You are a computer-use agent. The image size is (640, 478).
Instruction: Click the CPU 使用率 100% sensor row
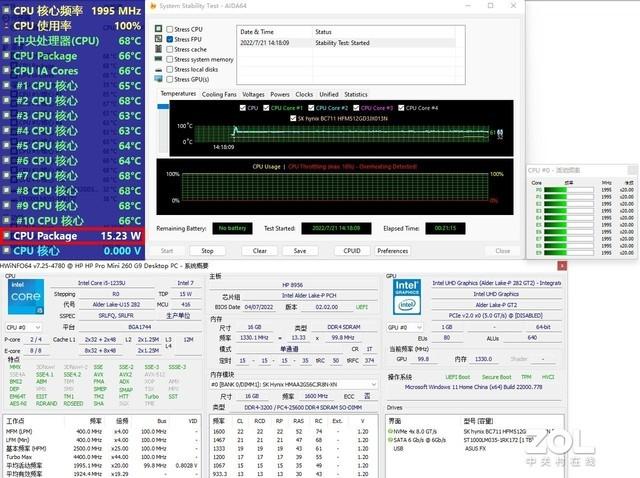tap(72, 26)
